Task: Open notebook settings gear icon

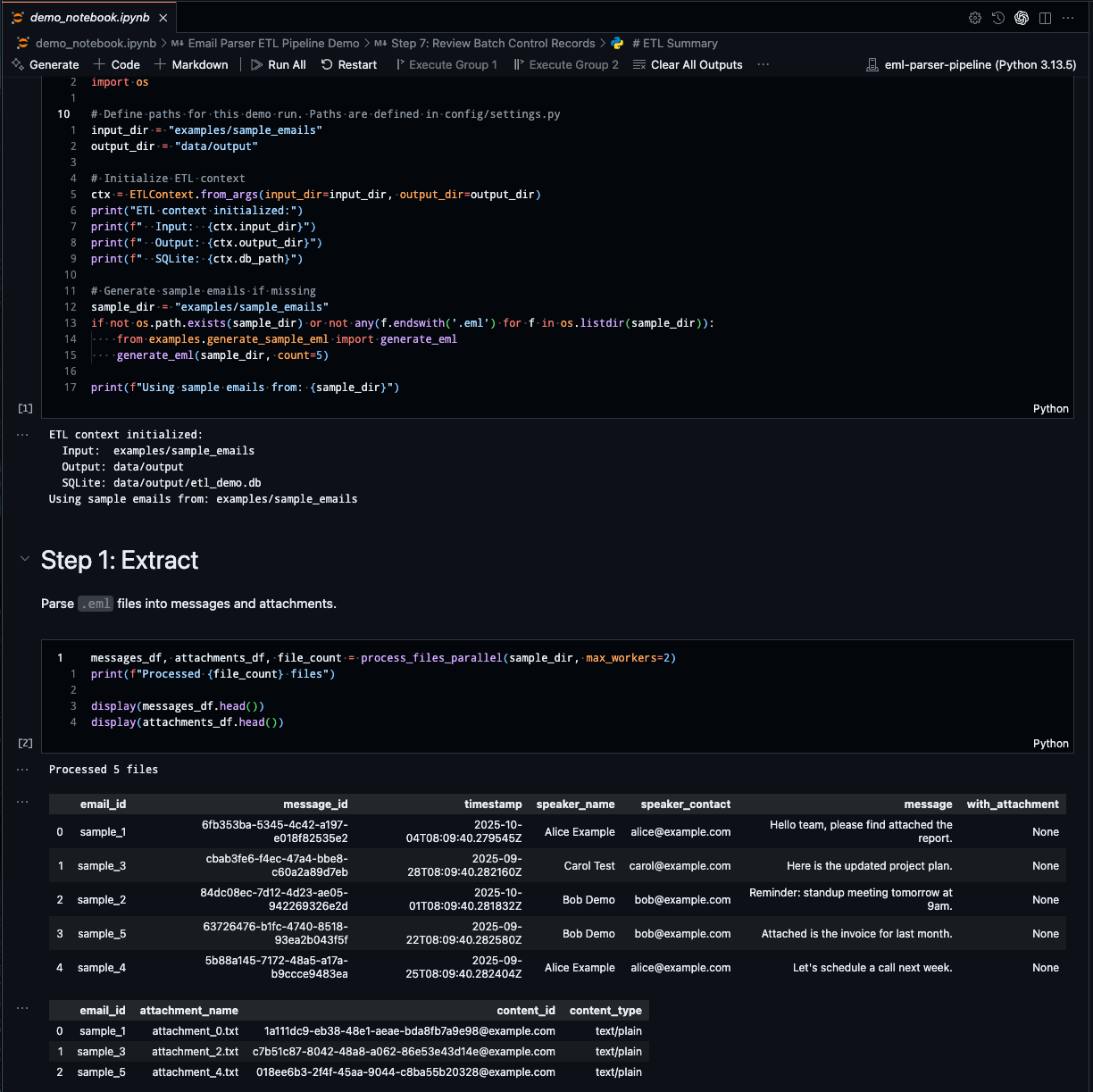Action: tap(975, 18)
